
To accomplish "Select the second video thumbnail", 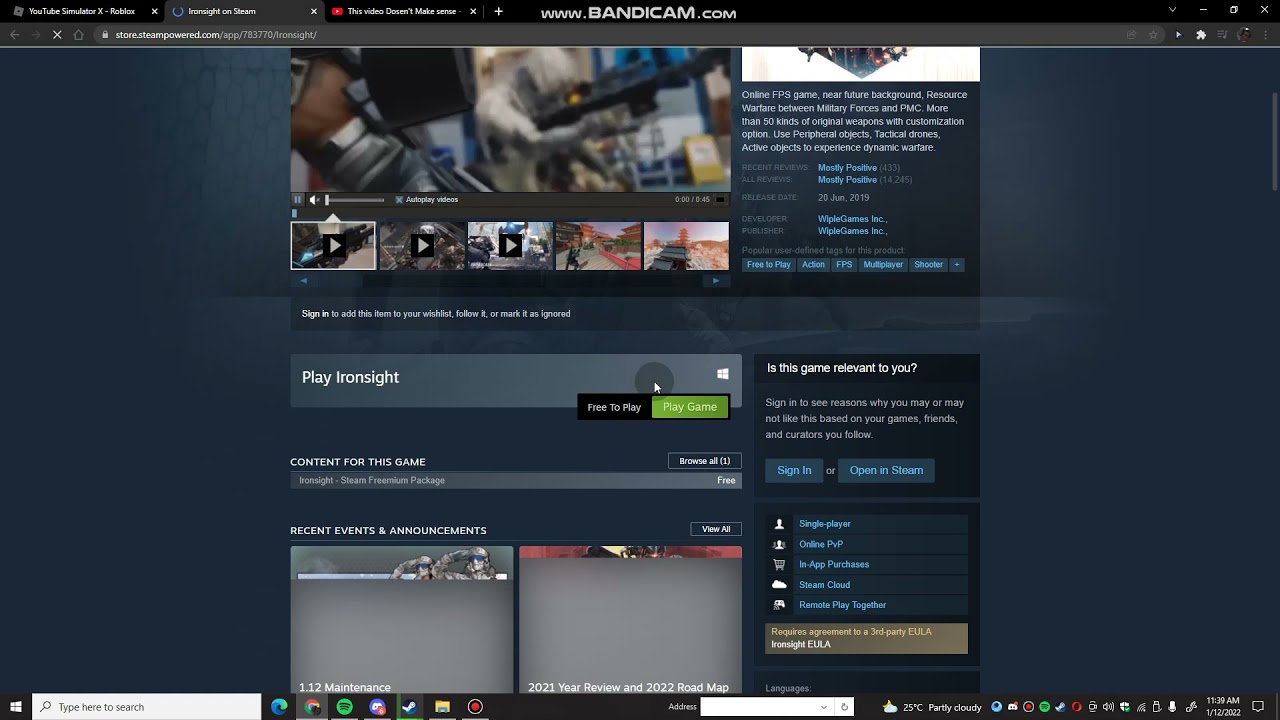I will 422,246.
